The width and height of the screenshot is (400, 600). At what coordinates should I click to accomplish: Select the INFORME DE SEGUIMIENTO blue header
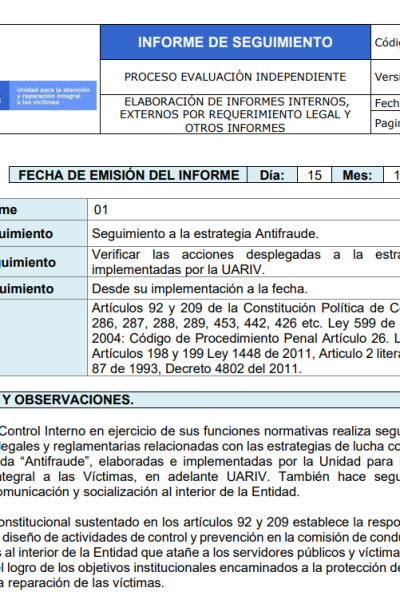[x=235, y=42]
